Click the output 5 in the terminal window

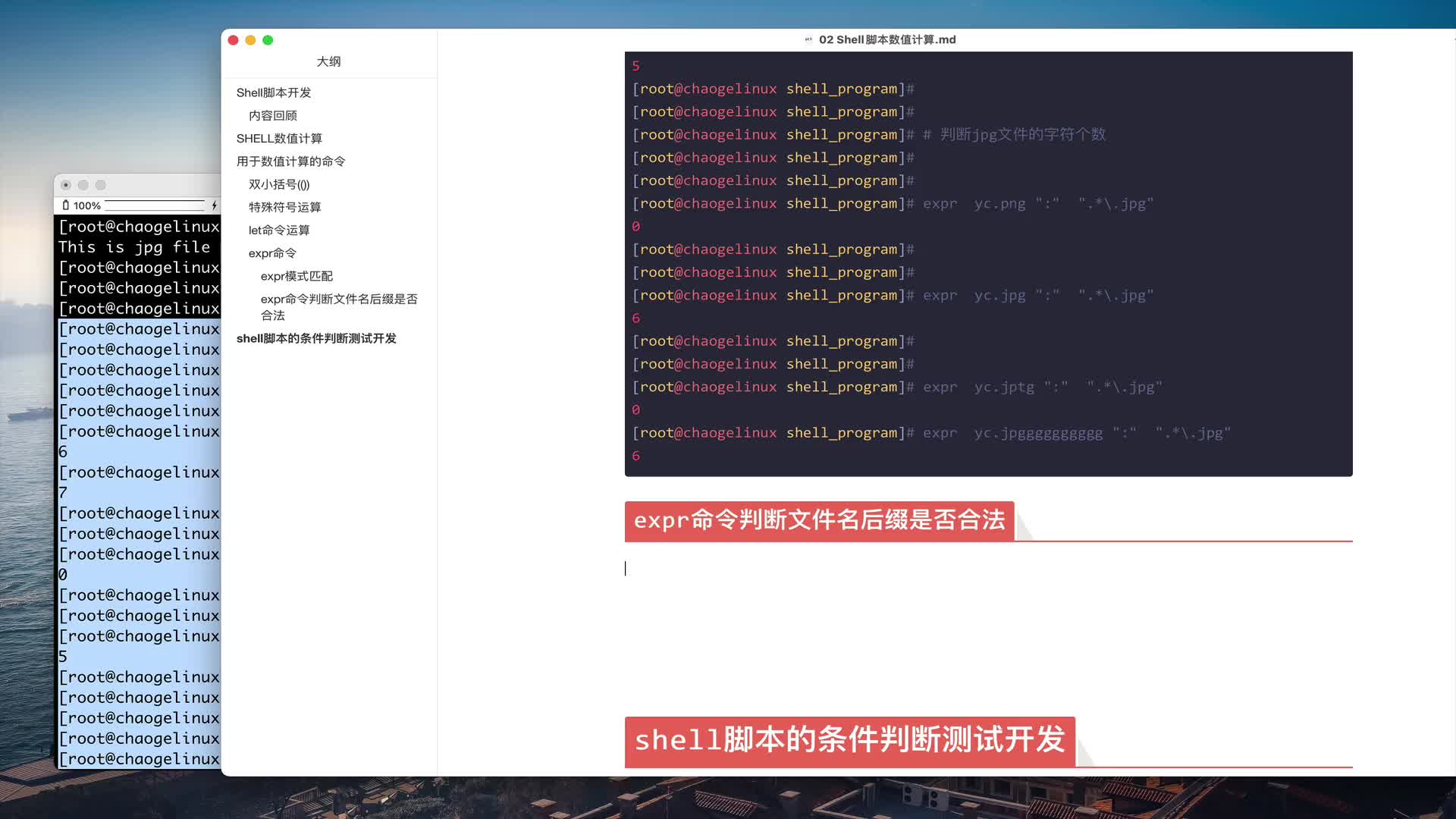pyautogui.click(x=63, y=657)
